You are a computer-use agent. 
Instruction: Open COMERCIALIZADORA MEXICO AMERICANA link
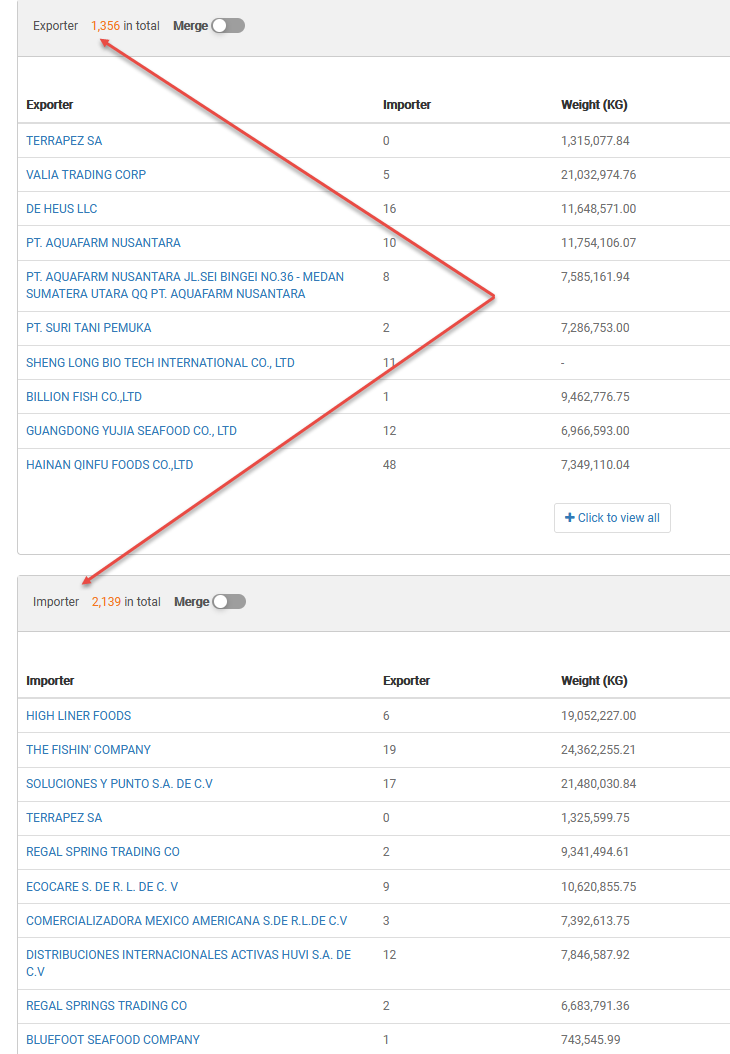[x=187, y=921]
